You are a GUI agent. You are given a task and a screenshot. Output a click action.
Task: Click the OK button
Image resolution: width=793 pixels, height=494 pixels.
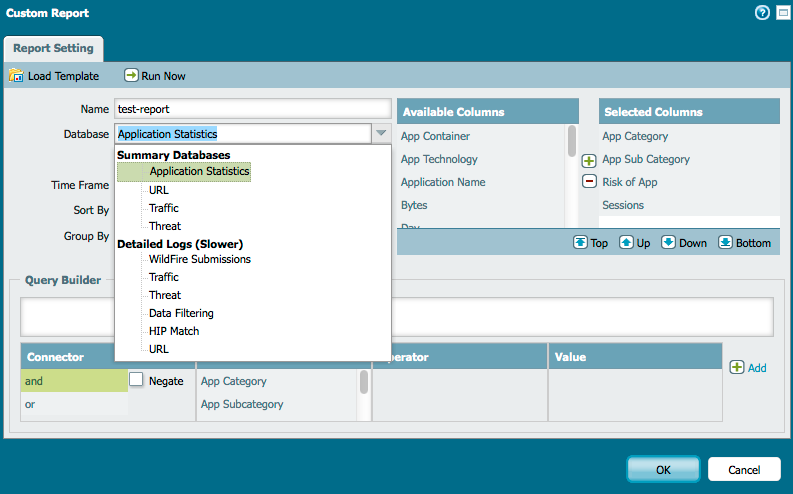[x=663, y=470]
